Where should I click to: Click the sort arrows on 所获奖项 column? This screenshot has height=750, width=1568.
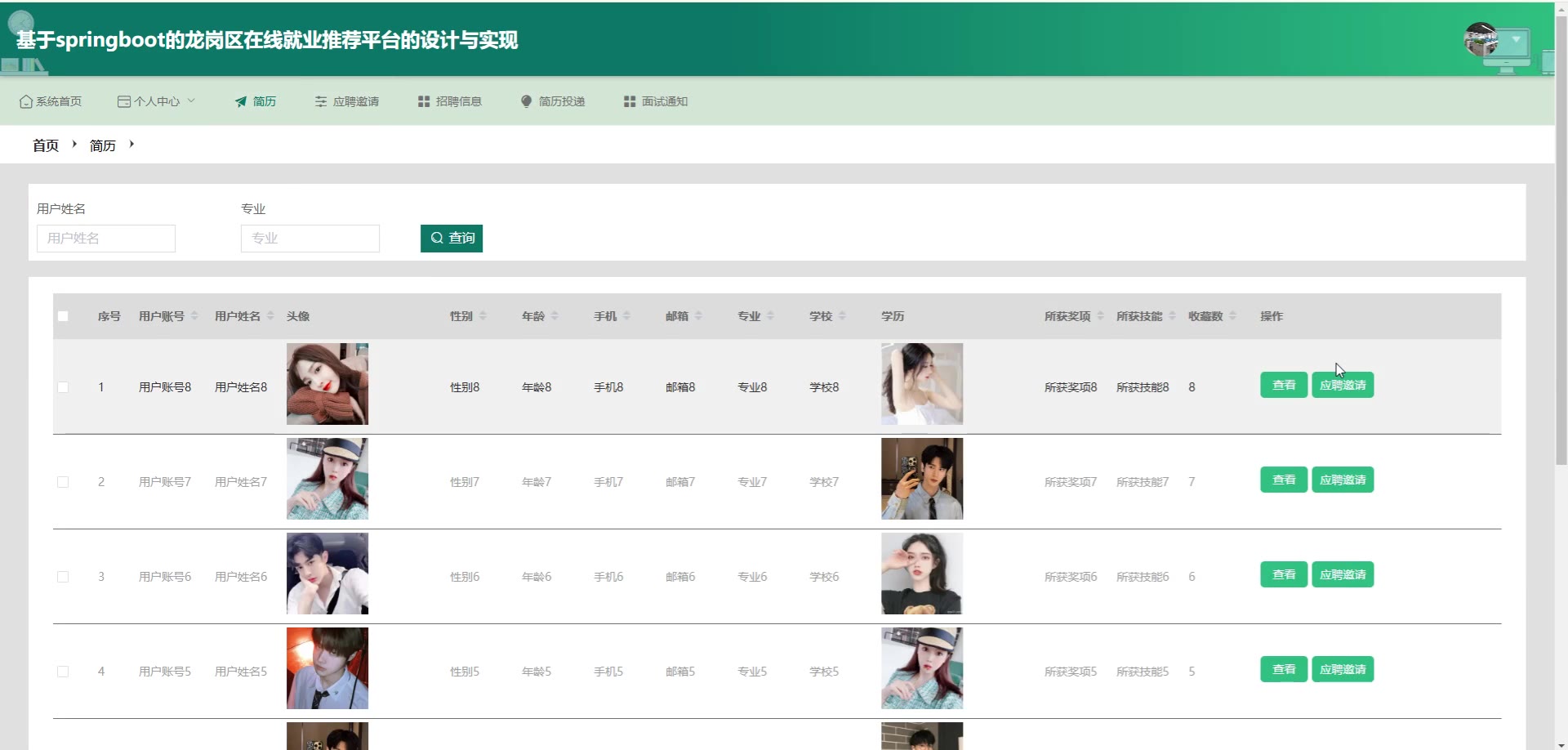point(1100,316)
